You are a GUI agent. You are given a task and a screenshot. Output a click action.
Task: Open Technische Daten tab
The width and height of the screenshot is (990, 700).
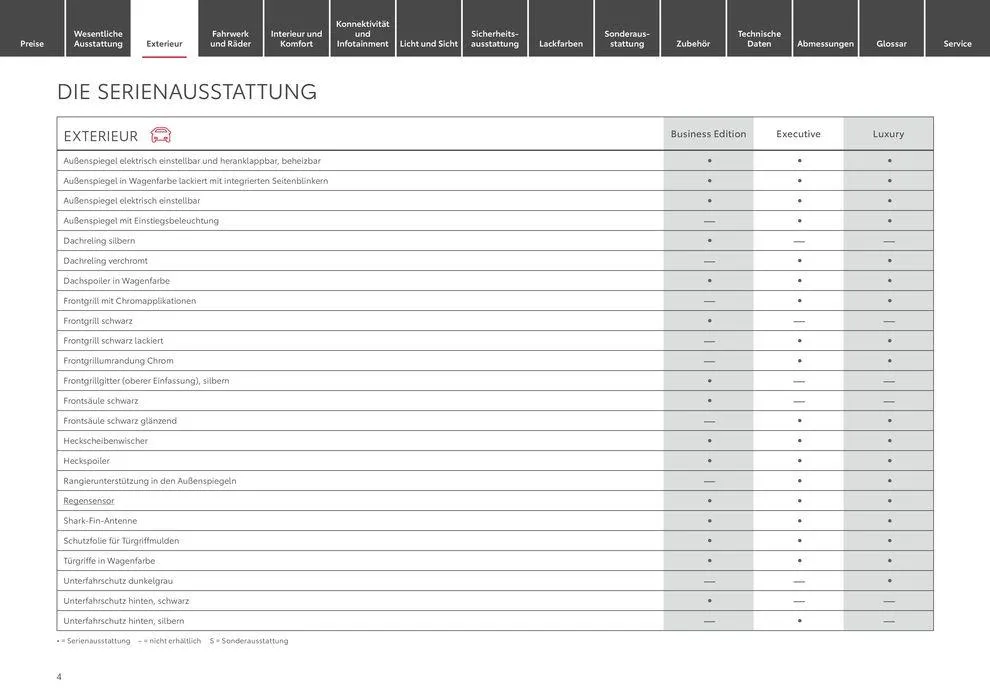click(759, 39)
